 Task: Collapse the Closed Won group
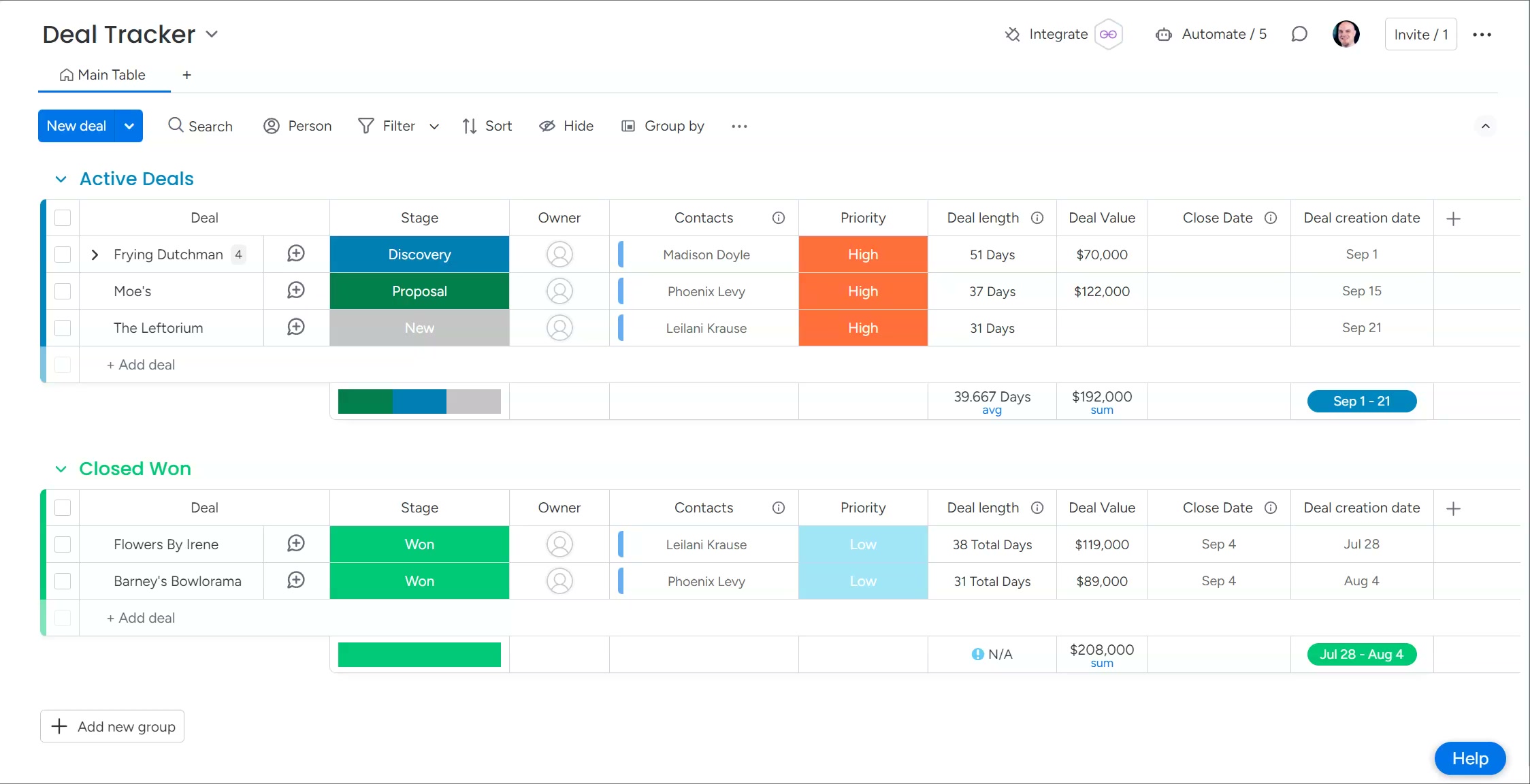point(61,469)
